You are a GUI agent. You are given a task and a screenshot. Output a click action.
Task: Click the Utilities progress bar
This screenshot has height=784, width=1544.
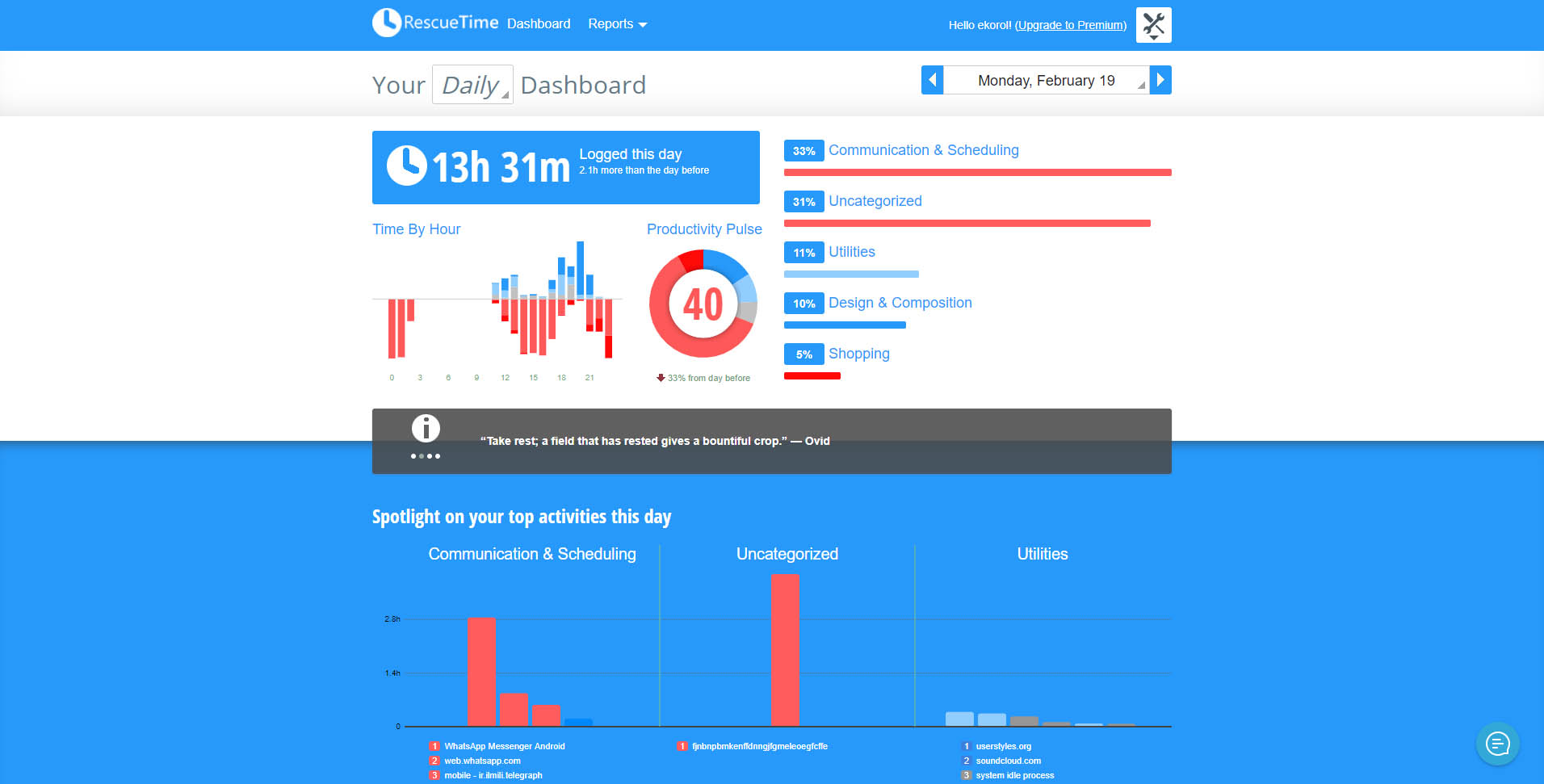[850, 274]
